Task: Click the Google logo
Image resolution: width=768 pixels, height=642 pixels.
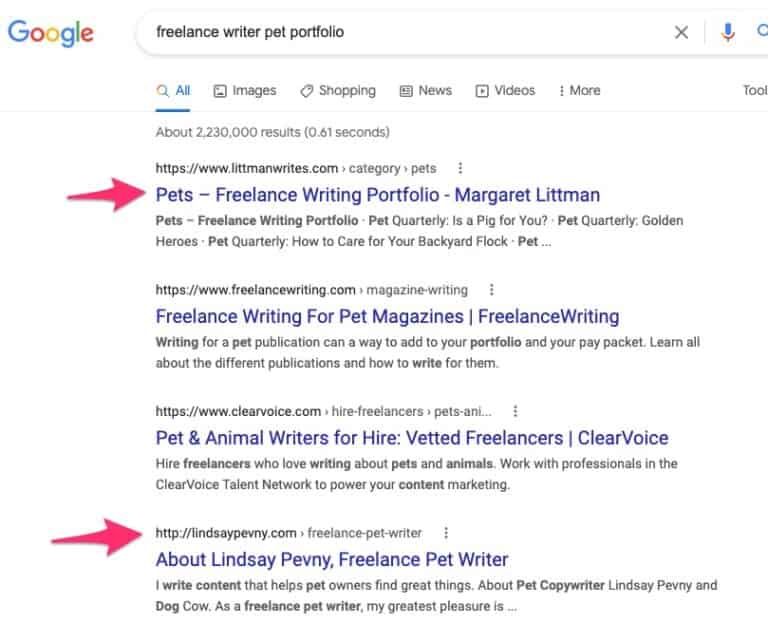Action: (x=50, y=33)
